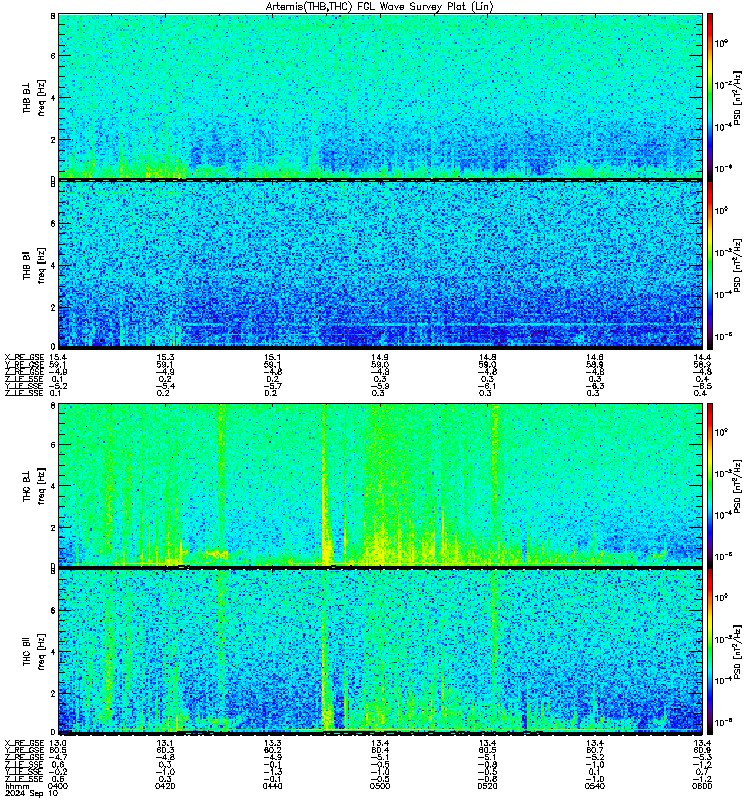Viewport: 750px width, 800px height.
Task: Click the PSD color bar of THC B⊥ panel
Action: point(710,484)
